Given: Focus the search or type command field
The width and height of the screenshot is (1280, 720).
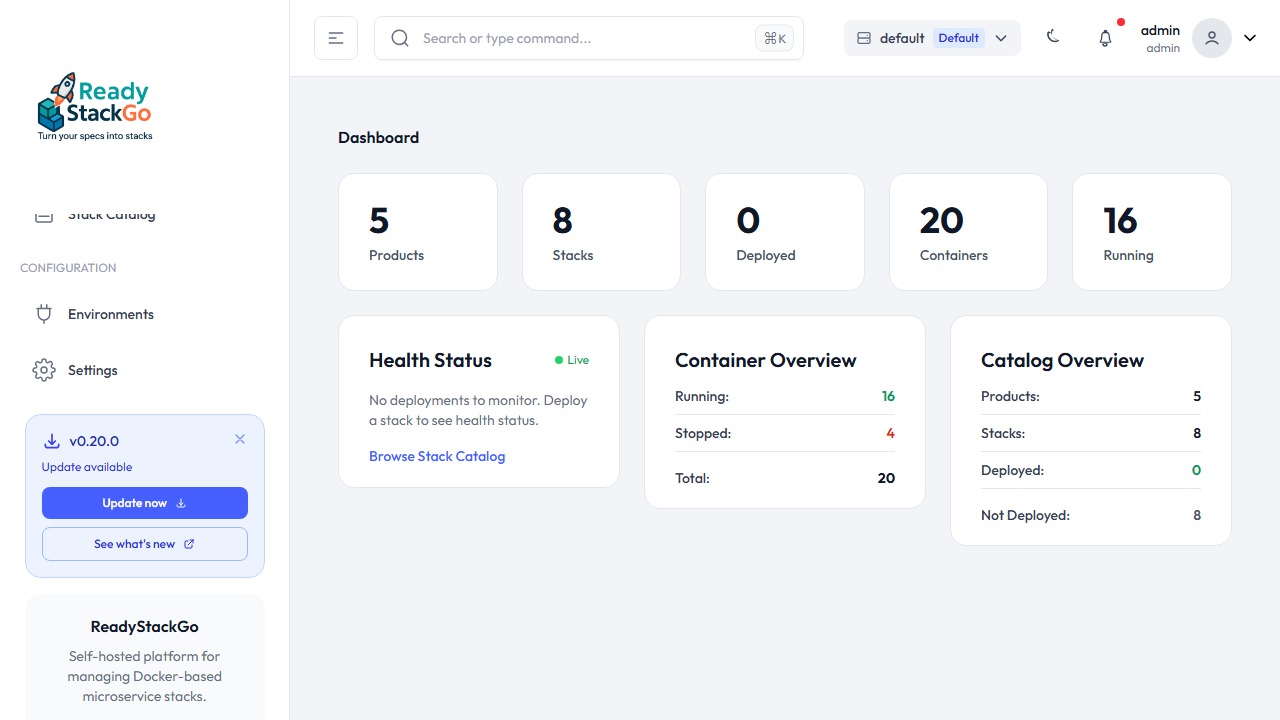Looking at the screenshot, I should pos(580,38).
